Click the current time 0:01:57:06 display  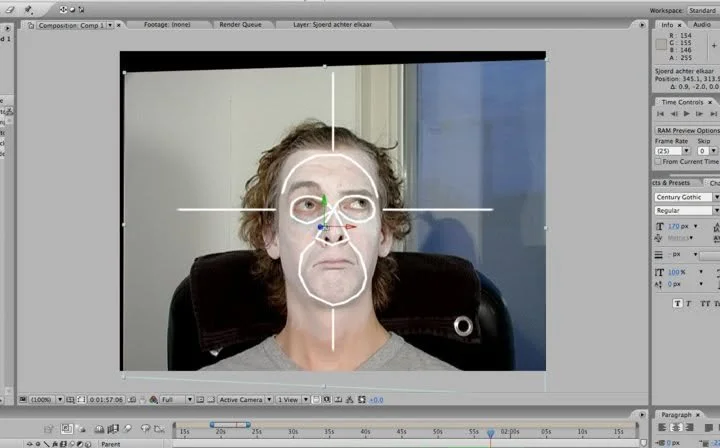point(107,400)
